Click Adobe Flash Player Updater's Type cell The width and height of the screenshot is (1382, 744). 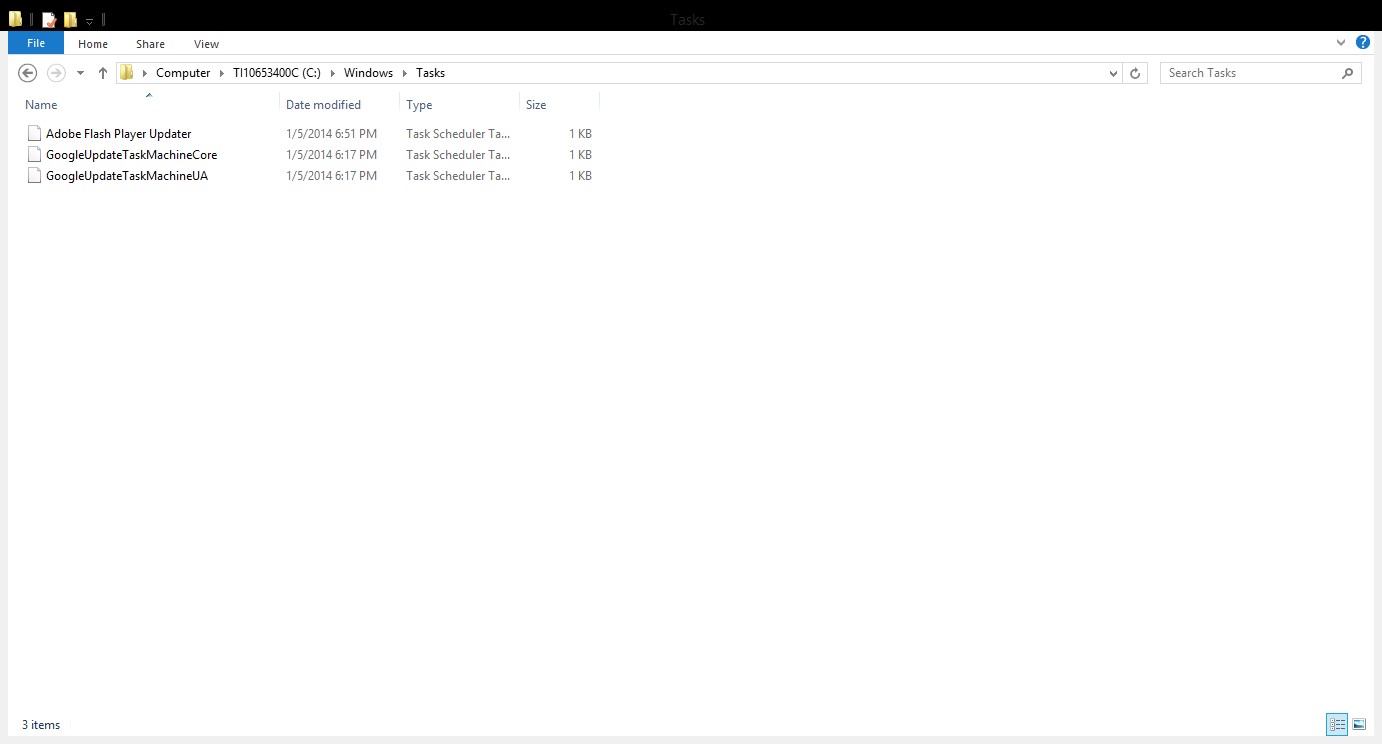coord(458,134)
